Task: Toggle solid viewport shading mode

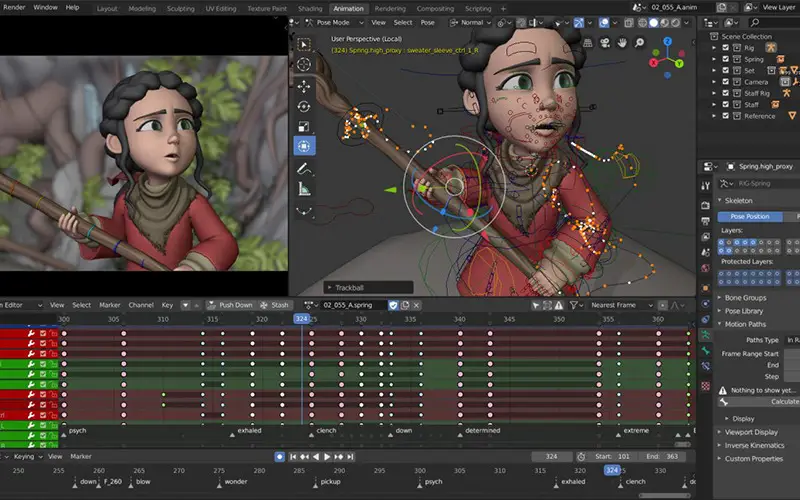Action: [654, 22]
